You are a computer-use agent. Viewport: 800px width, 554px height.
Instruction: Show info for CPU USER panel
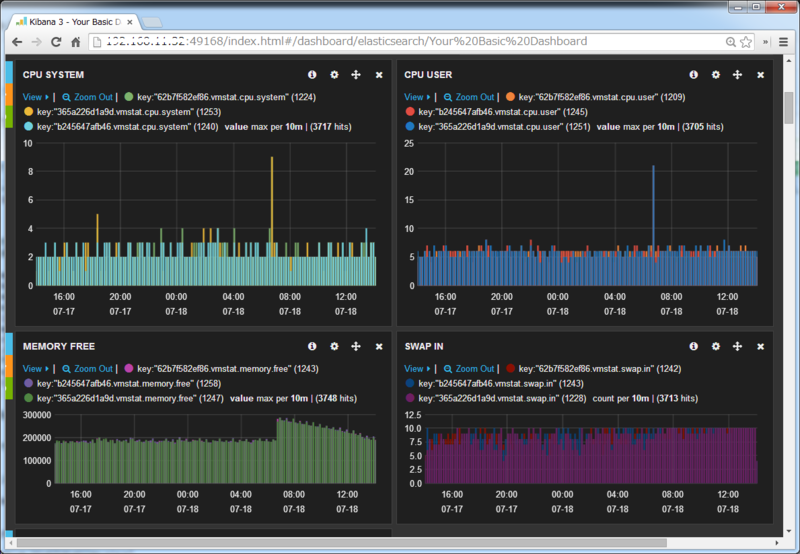pos(693,74)
